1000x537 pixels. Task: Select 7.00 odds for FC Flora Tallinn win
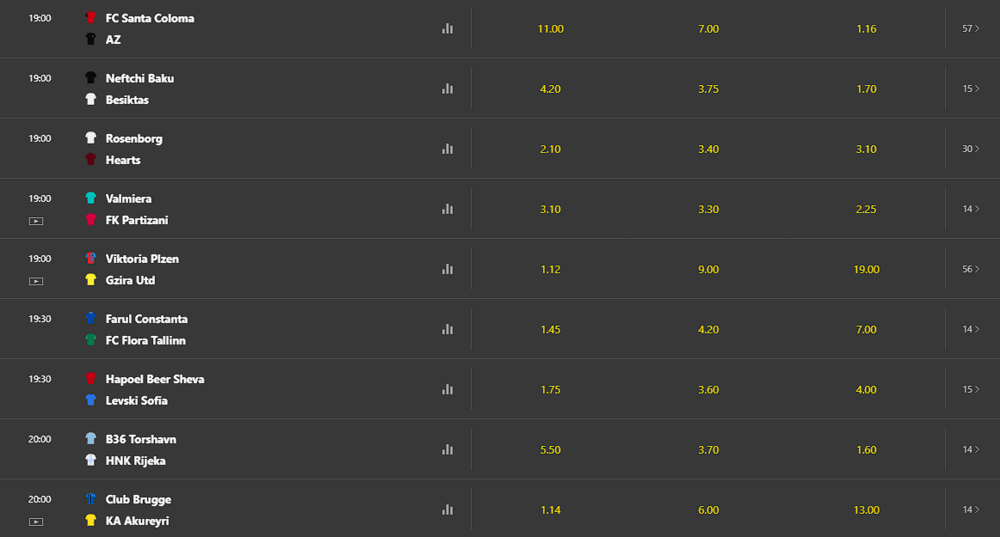866,329
